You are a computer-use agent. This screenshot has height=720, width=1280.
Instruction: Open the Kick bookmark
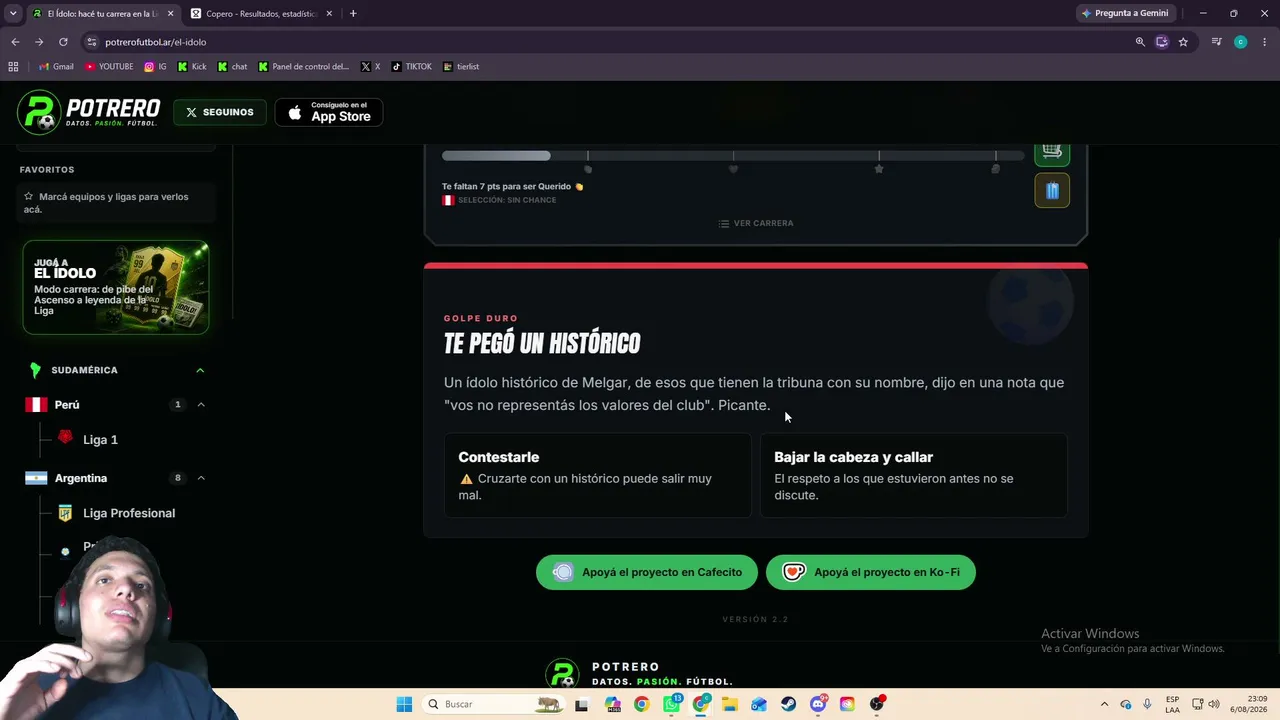point(192,67)
